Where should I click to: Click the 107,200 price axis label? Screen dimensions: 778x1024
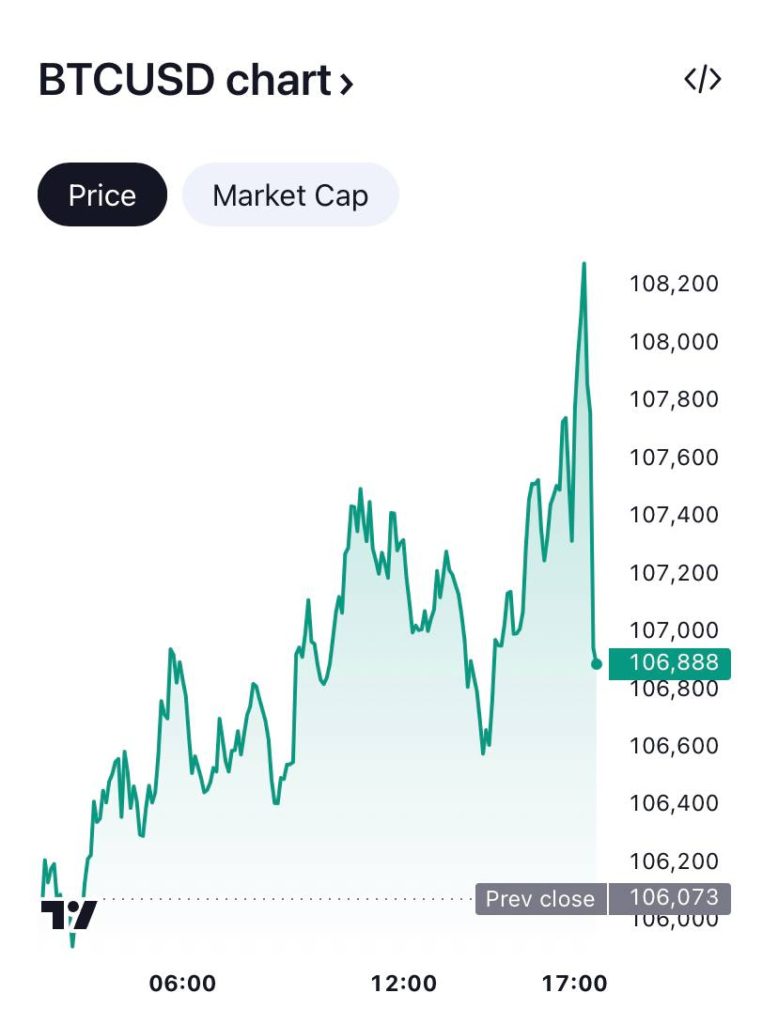click(673, 573)
